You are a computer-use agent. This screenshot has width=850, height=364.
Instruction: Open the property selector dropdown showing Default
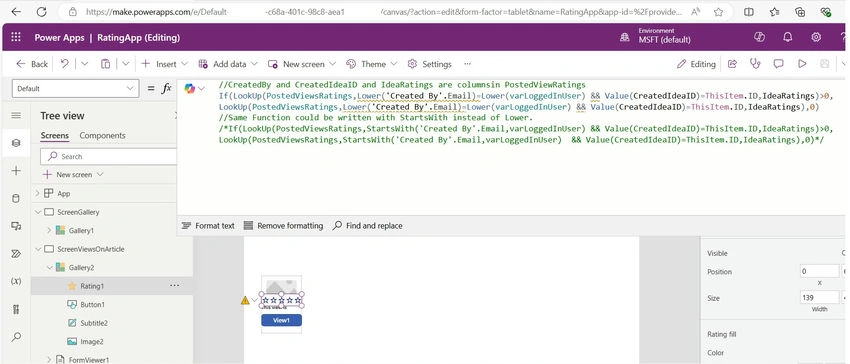tap(75, 88)
